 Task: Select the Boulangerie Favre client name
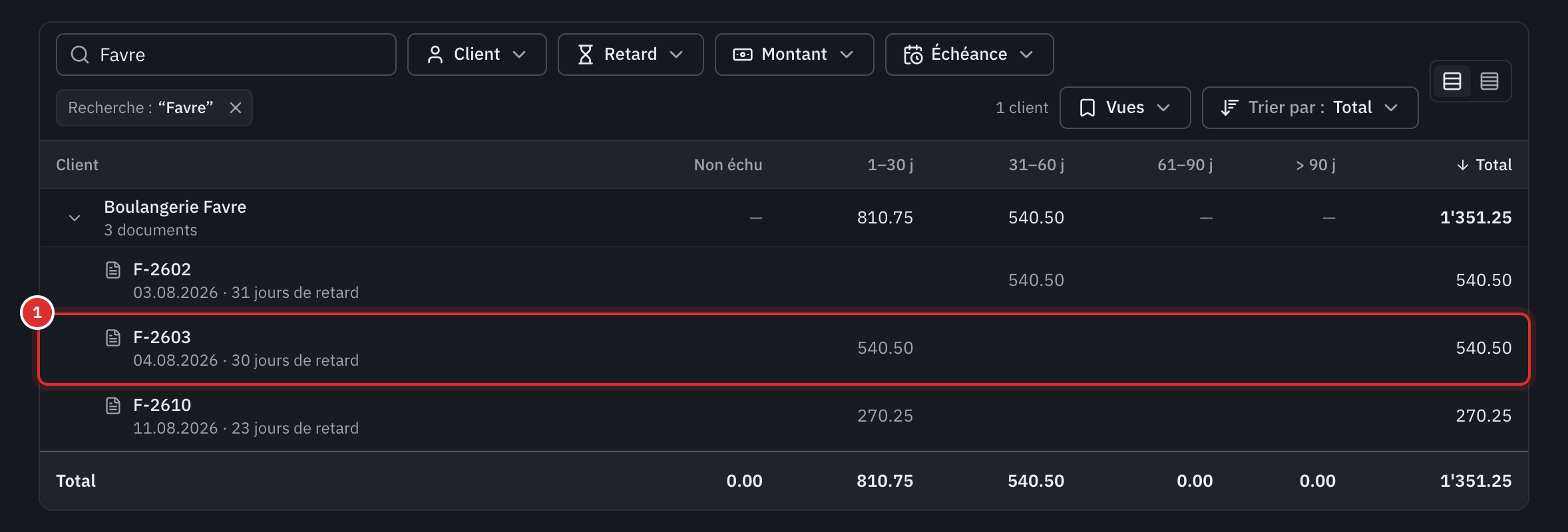pos(175,207)
